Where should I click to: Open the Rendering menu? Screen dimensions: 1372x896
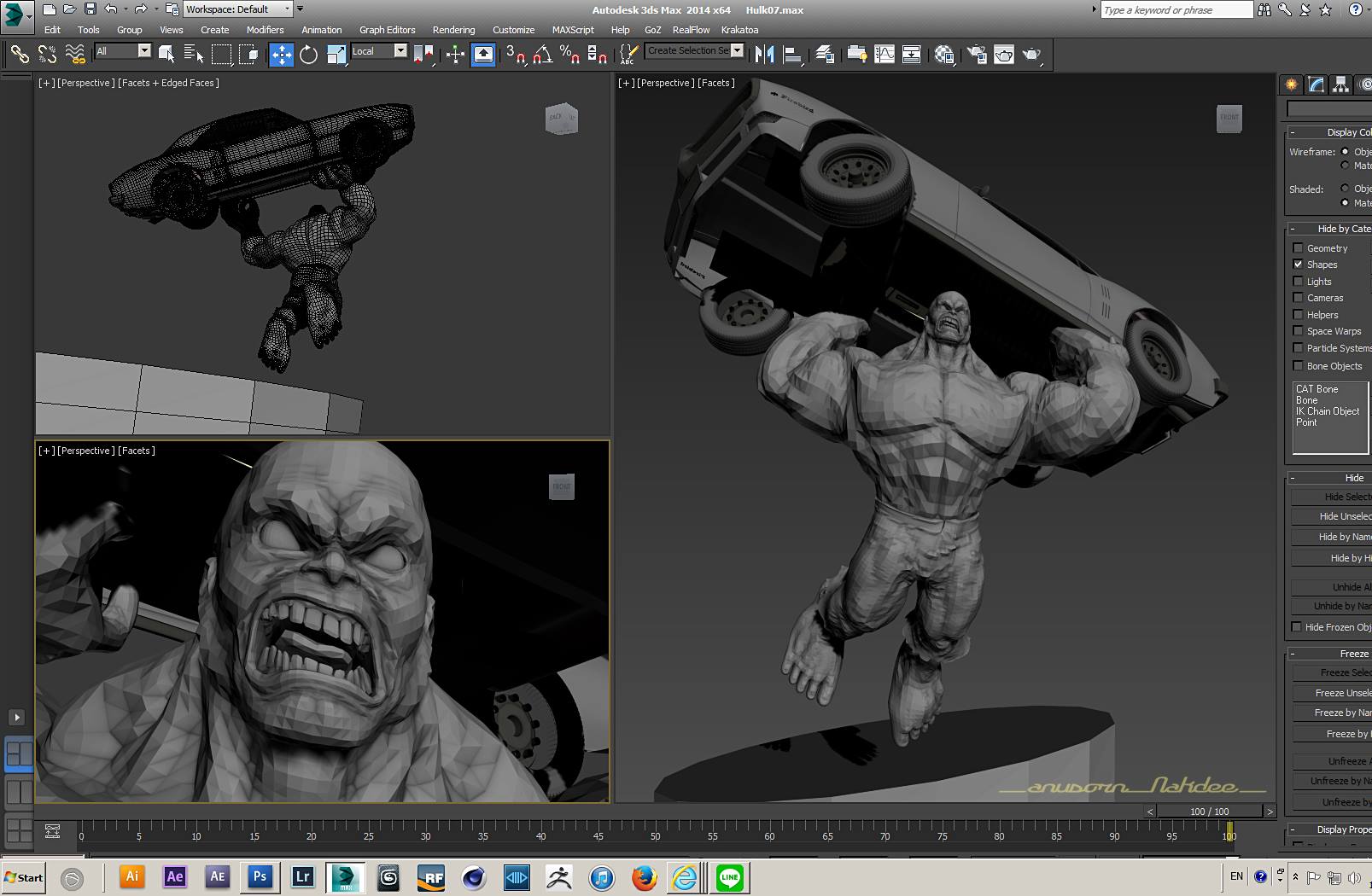453,30
